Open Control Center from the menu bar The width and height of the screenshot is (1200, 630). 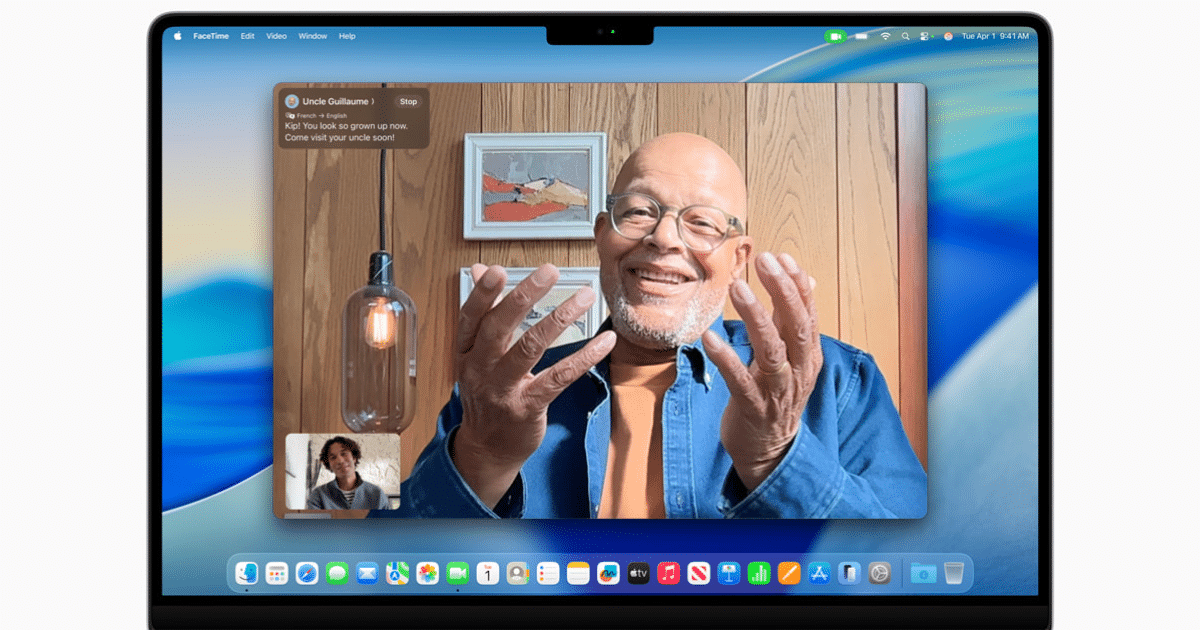926,36
